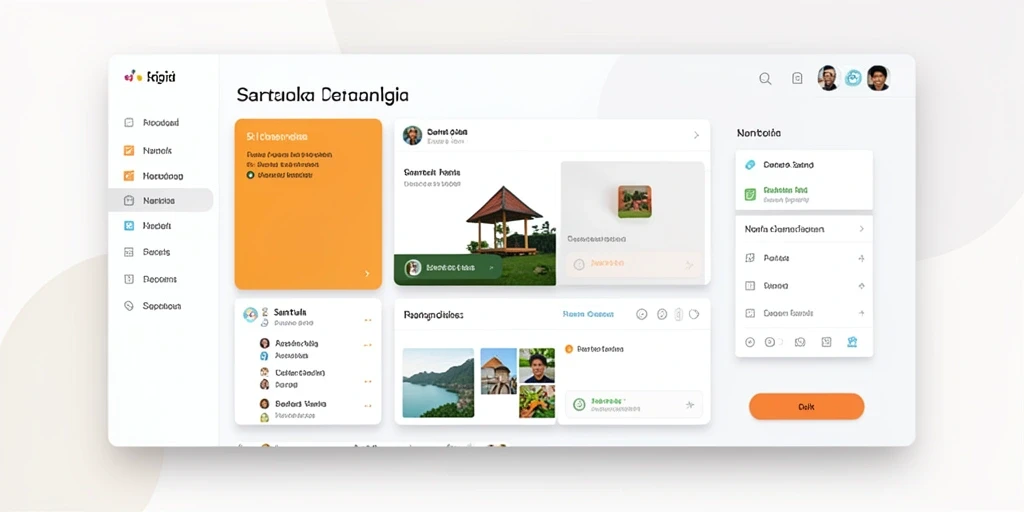The height and width of the screenshot is (512, 1024).
Task: Click circle icon in the peach message field
Action: (x=578, y=264)
